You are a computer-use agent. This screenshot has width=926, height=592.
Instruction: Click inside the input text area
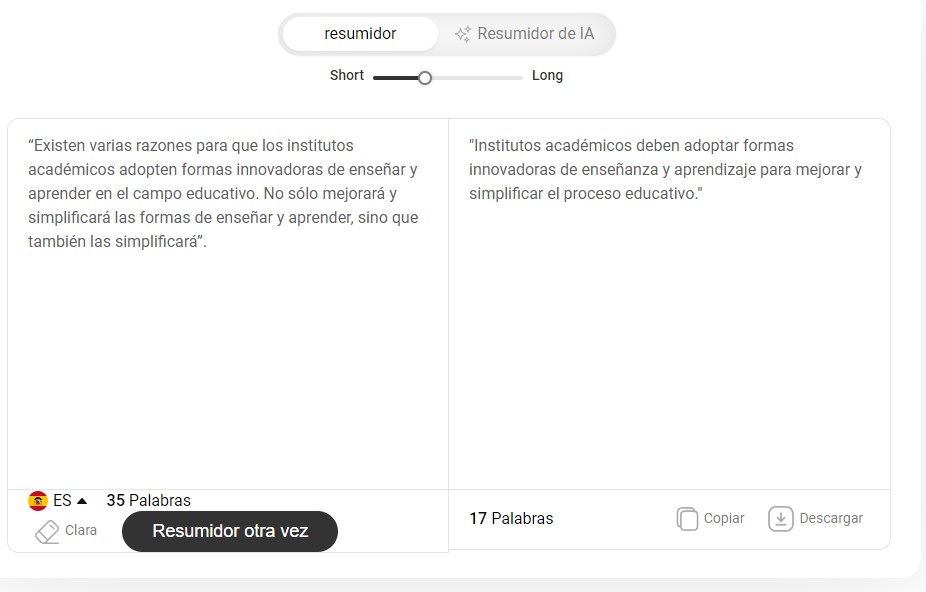click(228, 304)
